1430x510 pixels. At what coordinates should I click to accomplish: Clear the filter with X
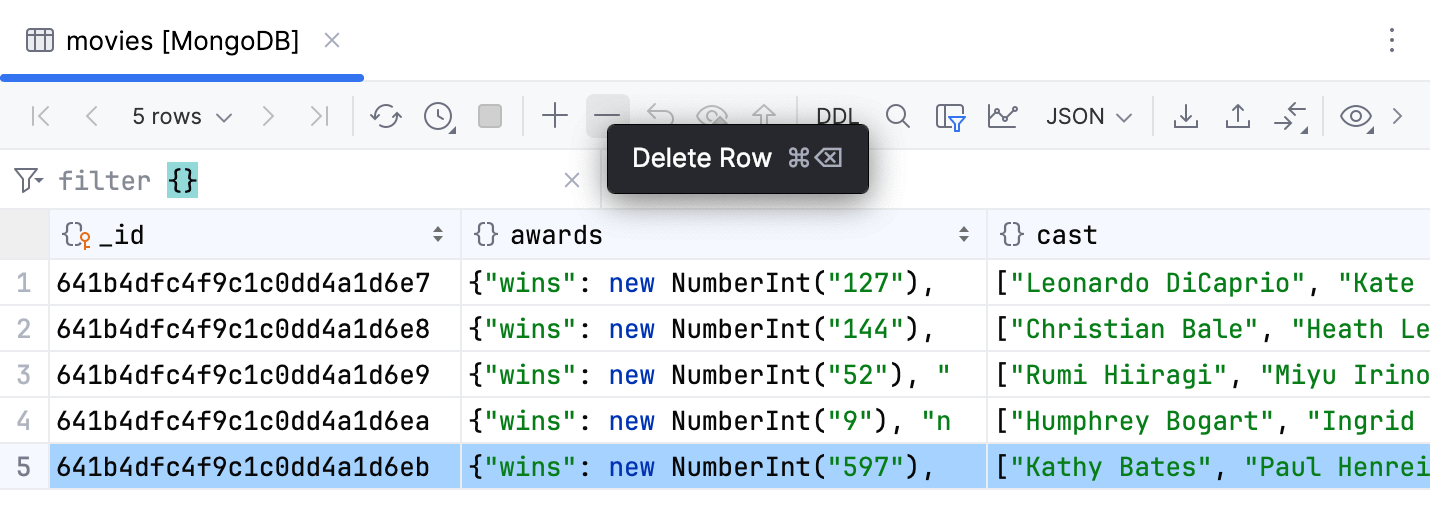coord(572,180)
